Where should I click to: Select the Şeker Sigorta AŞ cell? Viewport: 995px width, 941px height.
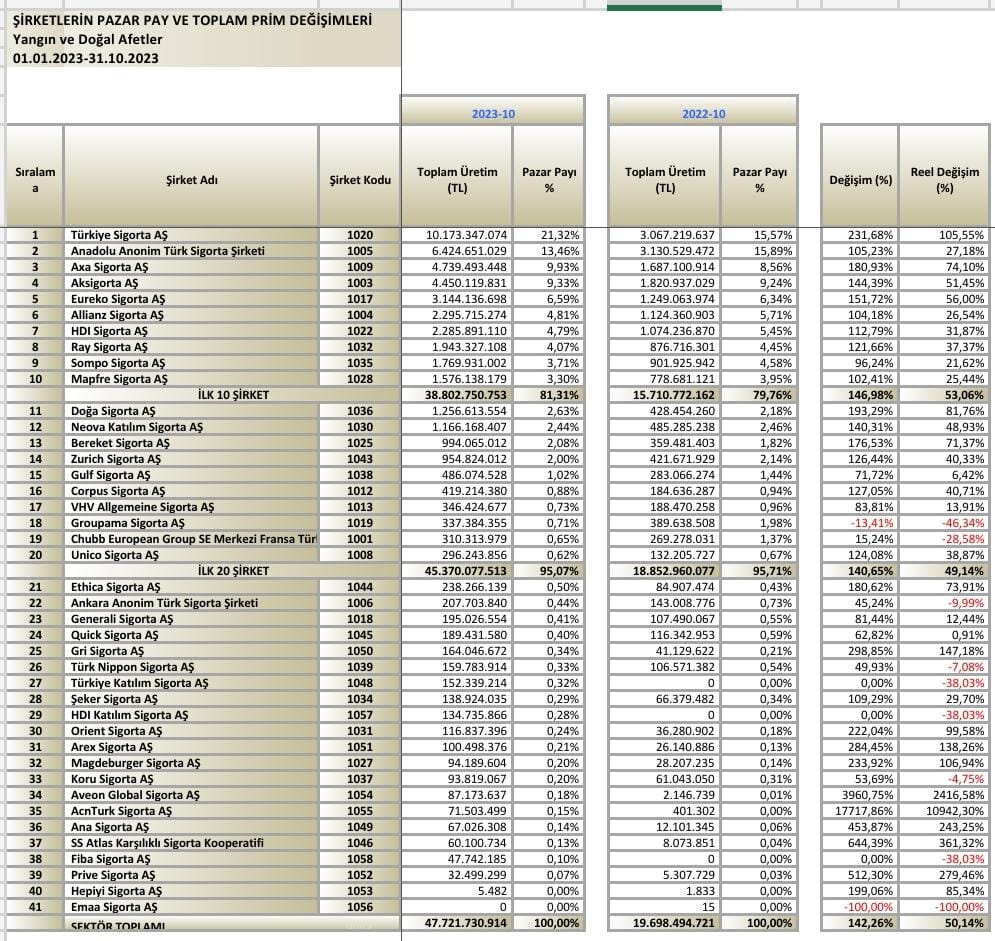click(191, 699)
